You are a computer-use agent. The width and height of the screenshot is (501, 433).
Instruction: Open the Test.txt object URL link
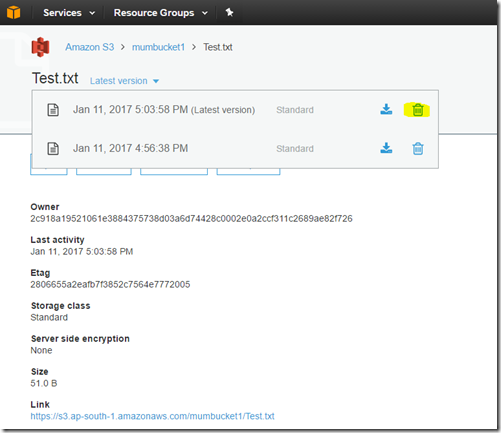coord(152,416)
